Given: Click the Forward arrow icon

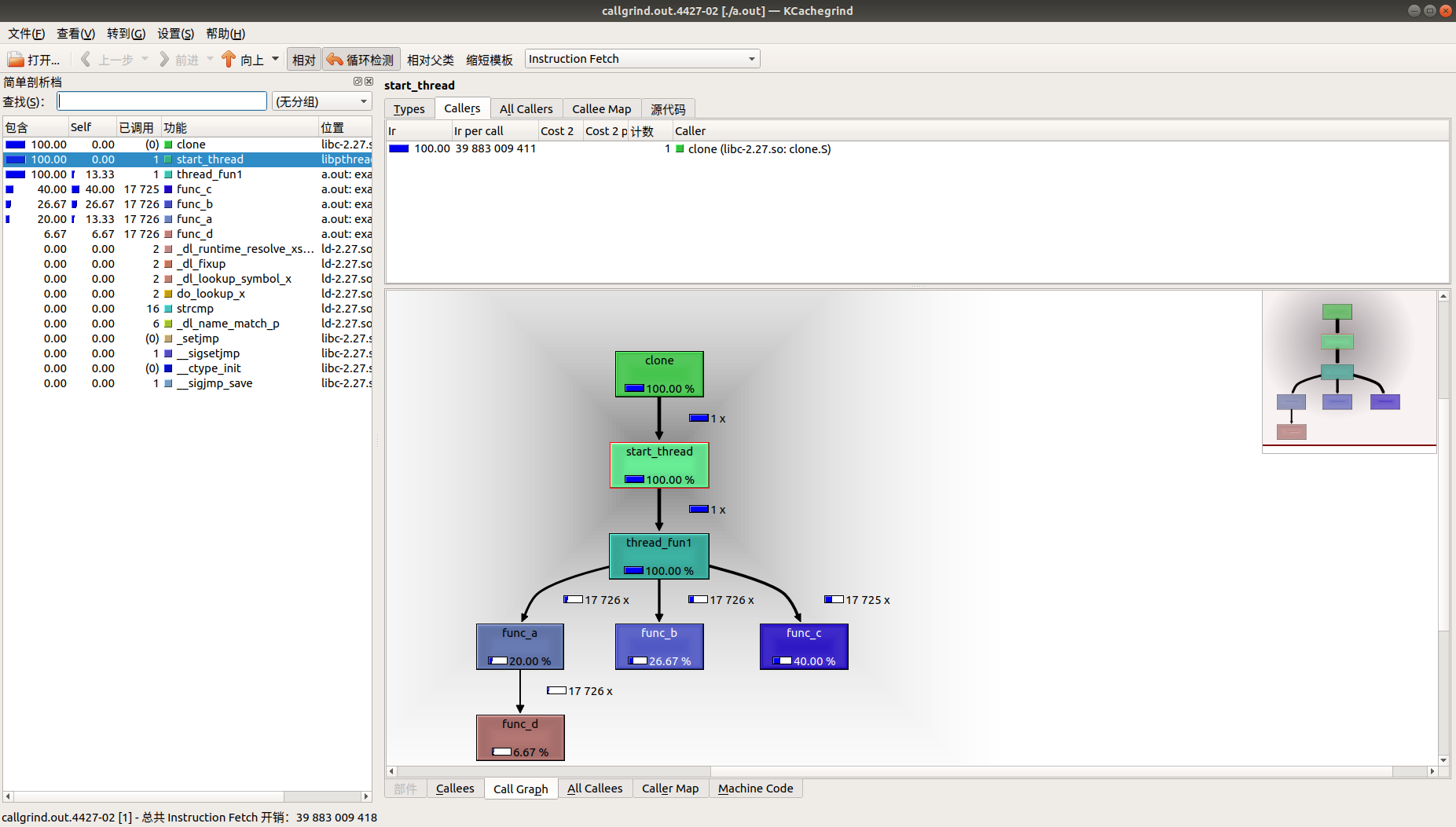Looking at the screenshot, I should [164, 60].
